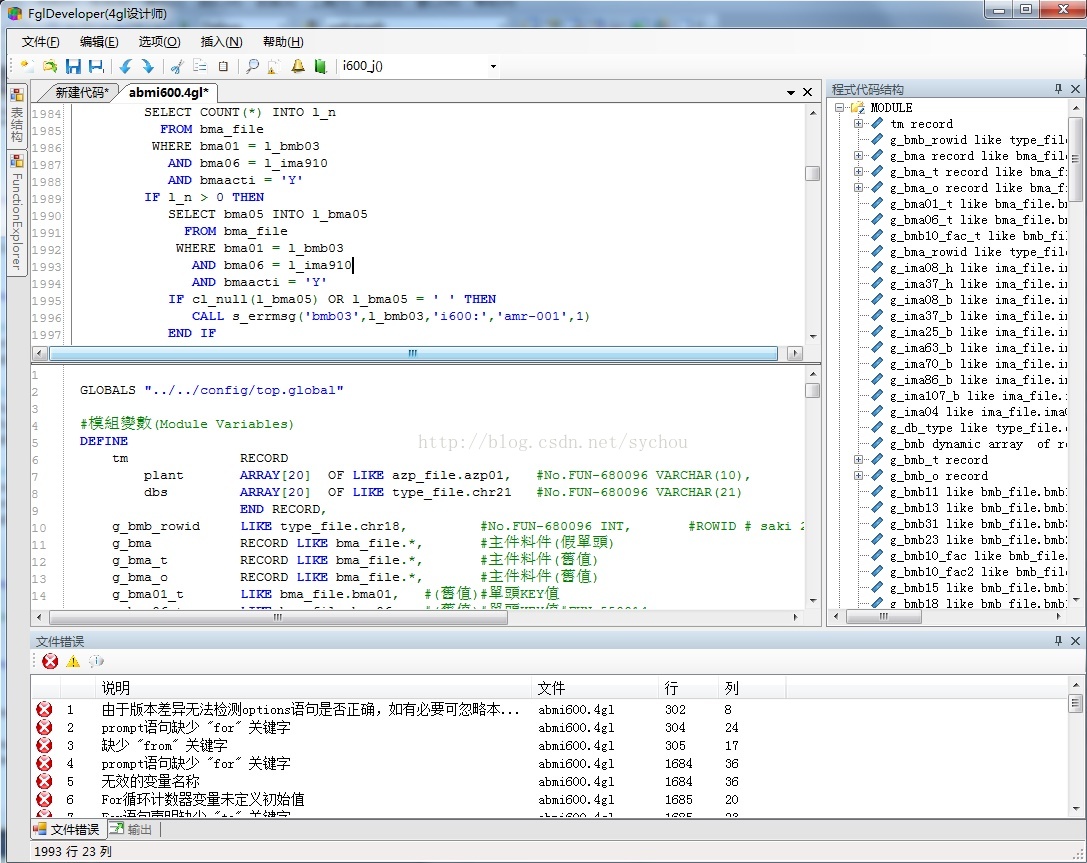Select g_bmb_rowid like type_file tree item

click(x=977, y=139)
